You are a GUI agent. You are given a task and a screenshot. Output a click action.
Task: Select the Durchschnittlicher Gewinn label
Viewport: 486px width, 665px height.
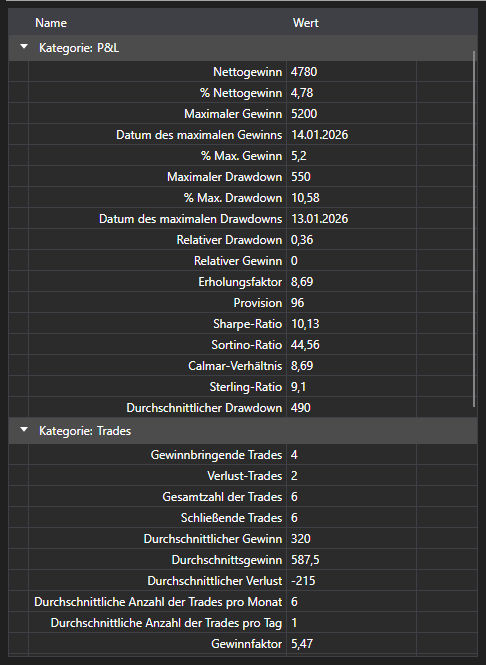click(x=212, y=539)
